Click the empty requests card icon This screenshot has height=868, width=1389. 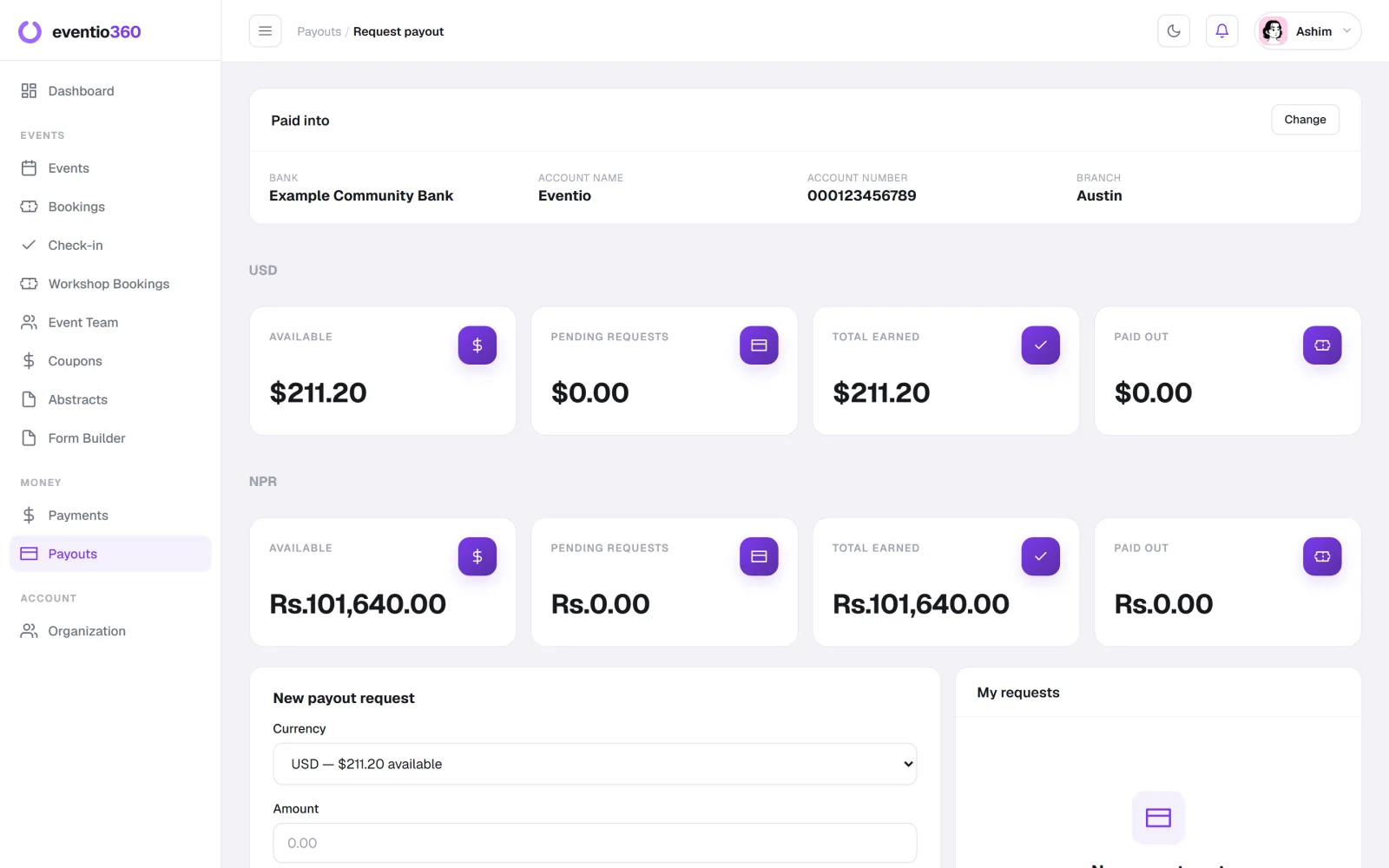[x=1158, y=818]
